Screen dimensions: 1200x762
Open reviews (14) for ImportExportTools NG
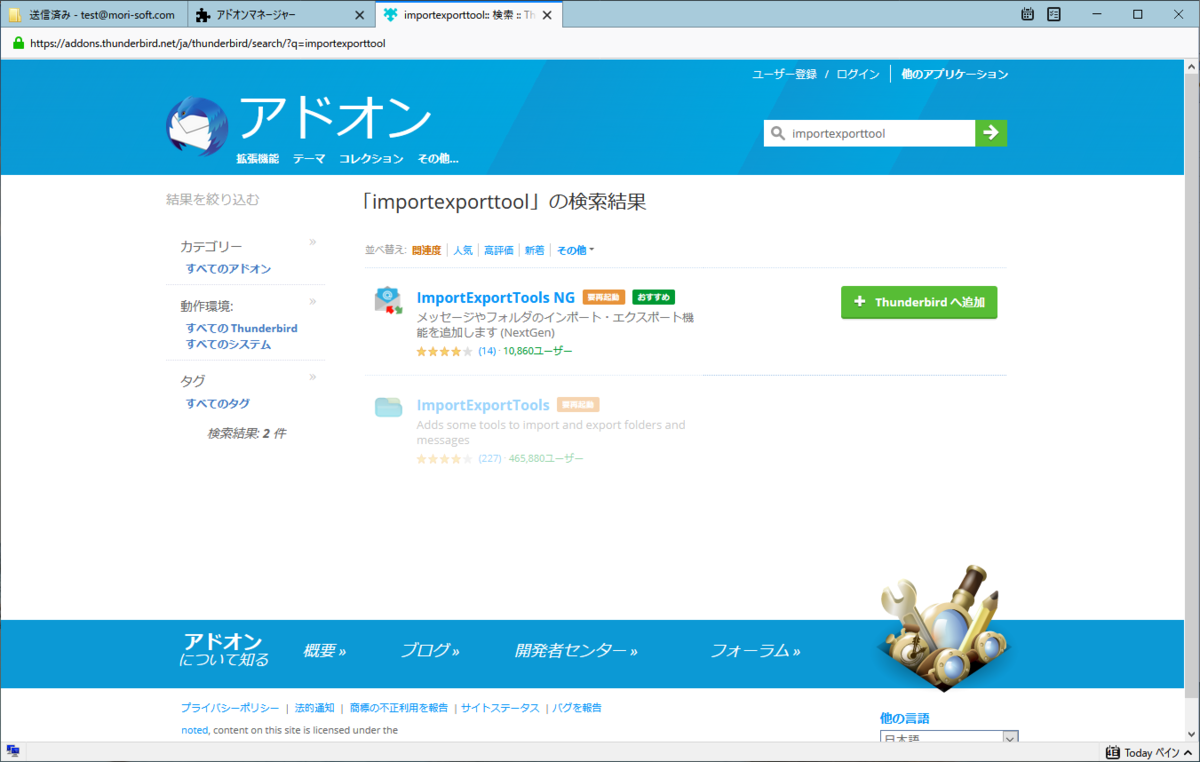[x=487, y=351]
